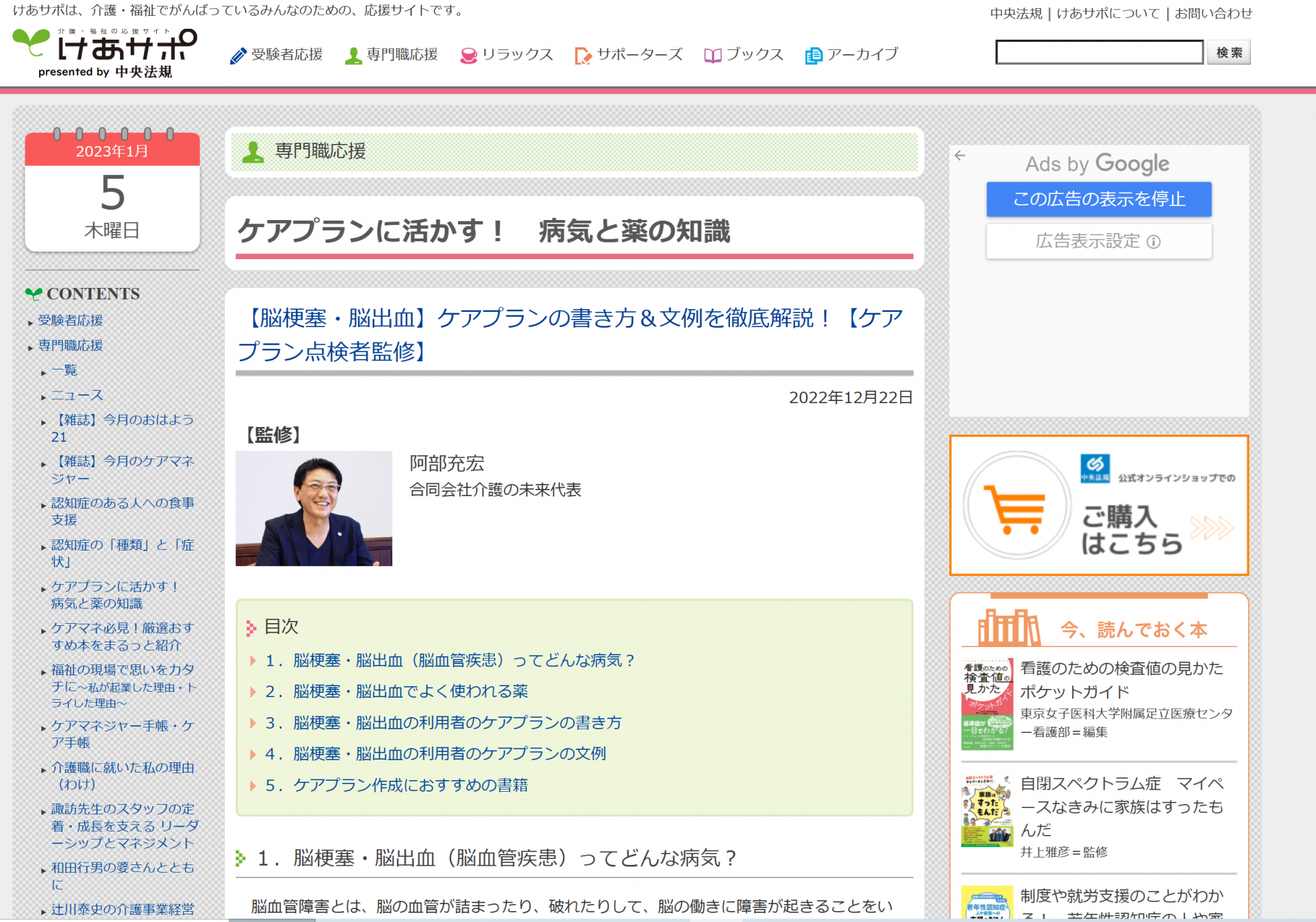Click the 看護のための検査値の見かた book thumbnail
Screen dimensions: 1316x922
tap(986, 704)
